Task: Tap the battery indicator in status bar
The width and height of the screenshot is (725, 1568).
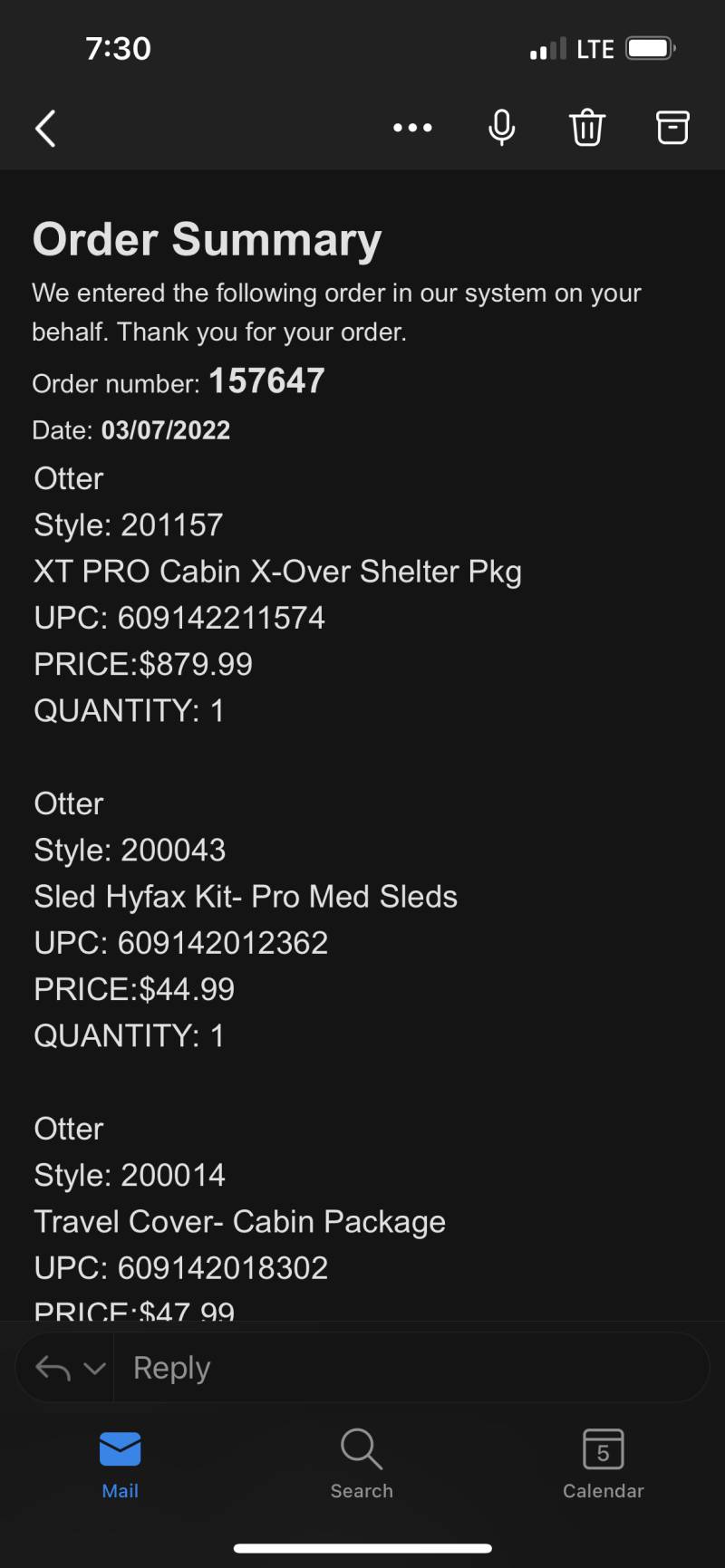Action: pos(652,48)
